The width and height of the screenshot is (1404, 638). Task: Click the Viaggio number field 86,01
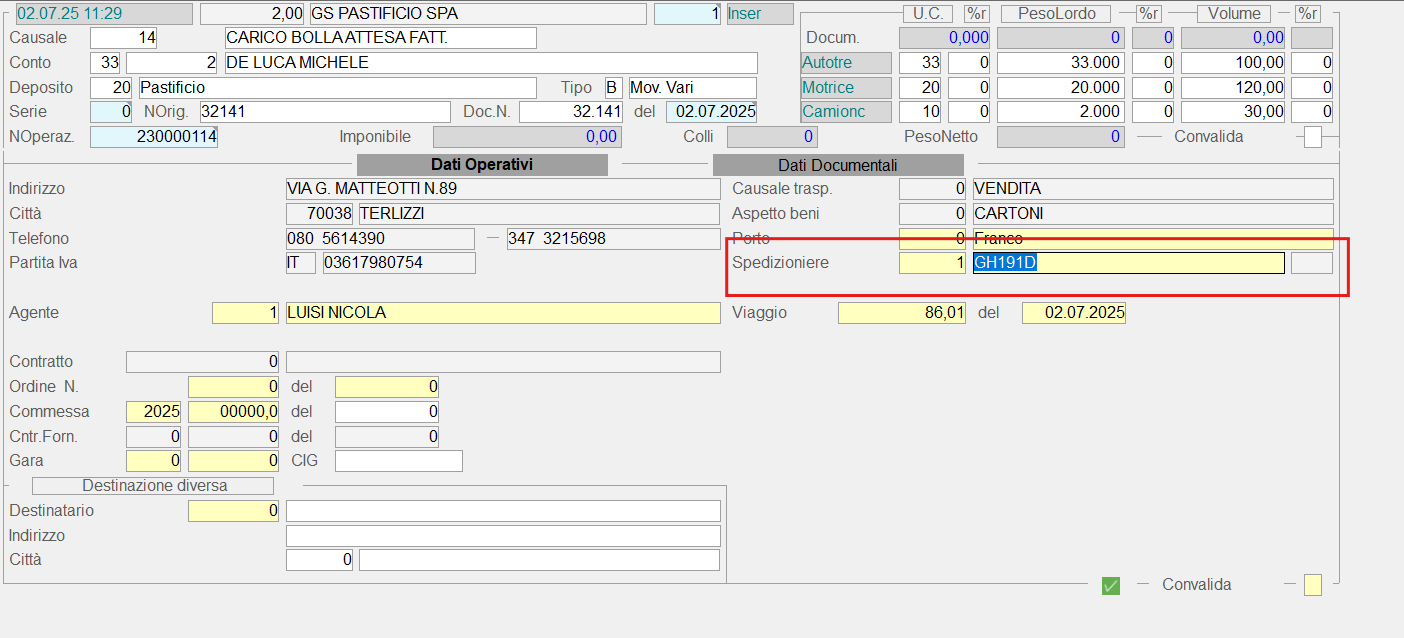(x=902, y=313)
